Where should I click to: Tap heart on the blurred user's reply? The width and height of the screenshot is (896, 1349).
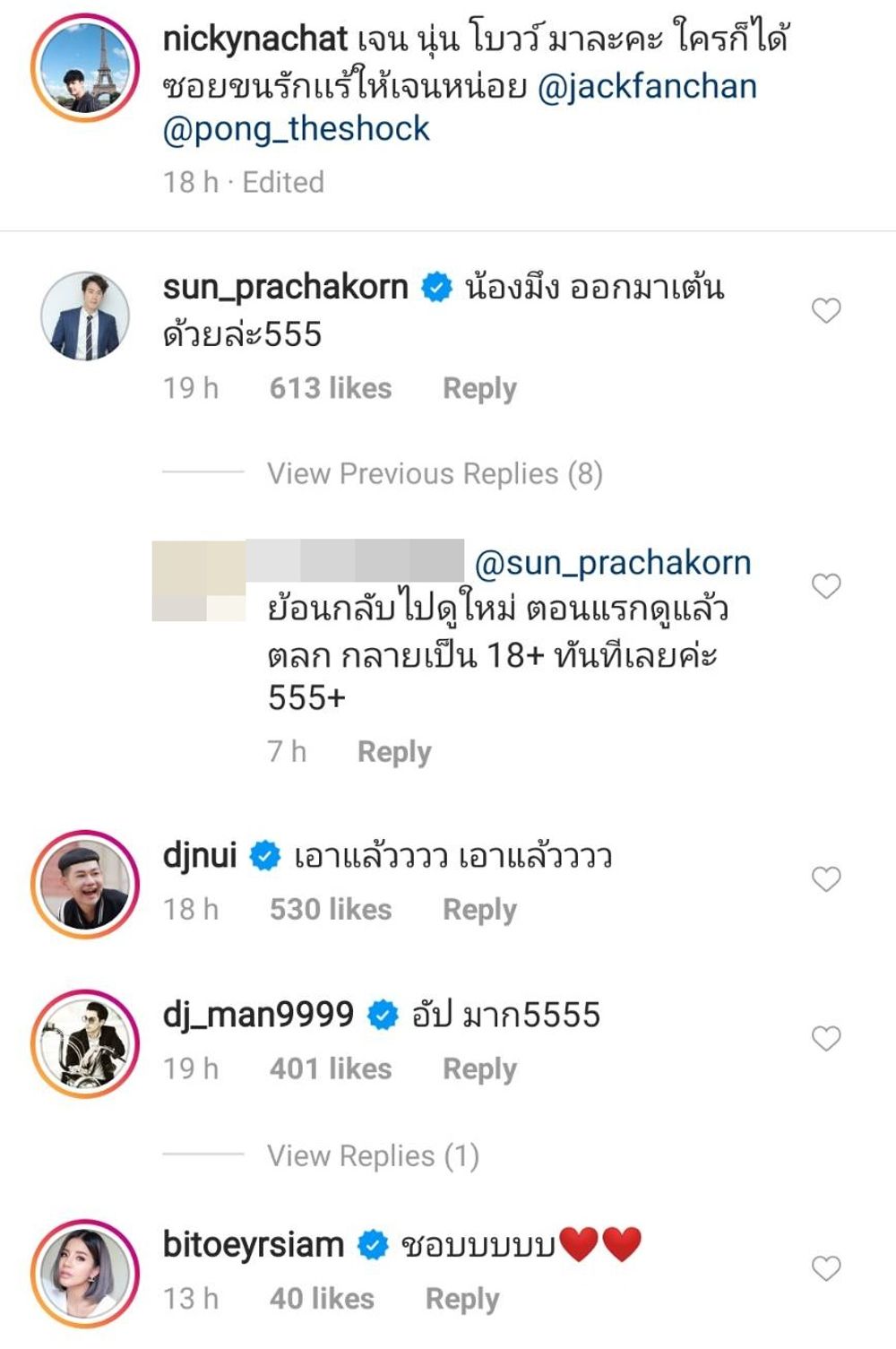pos(826,586)
